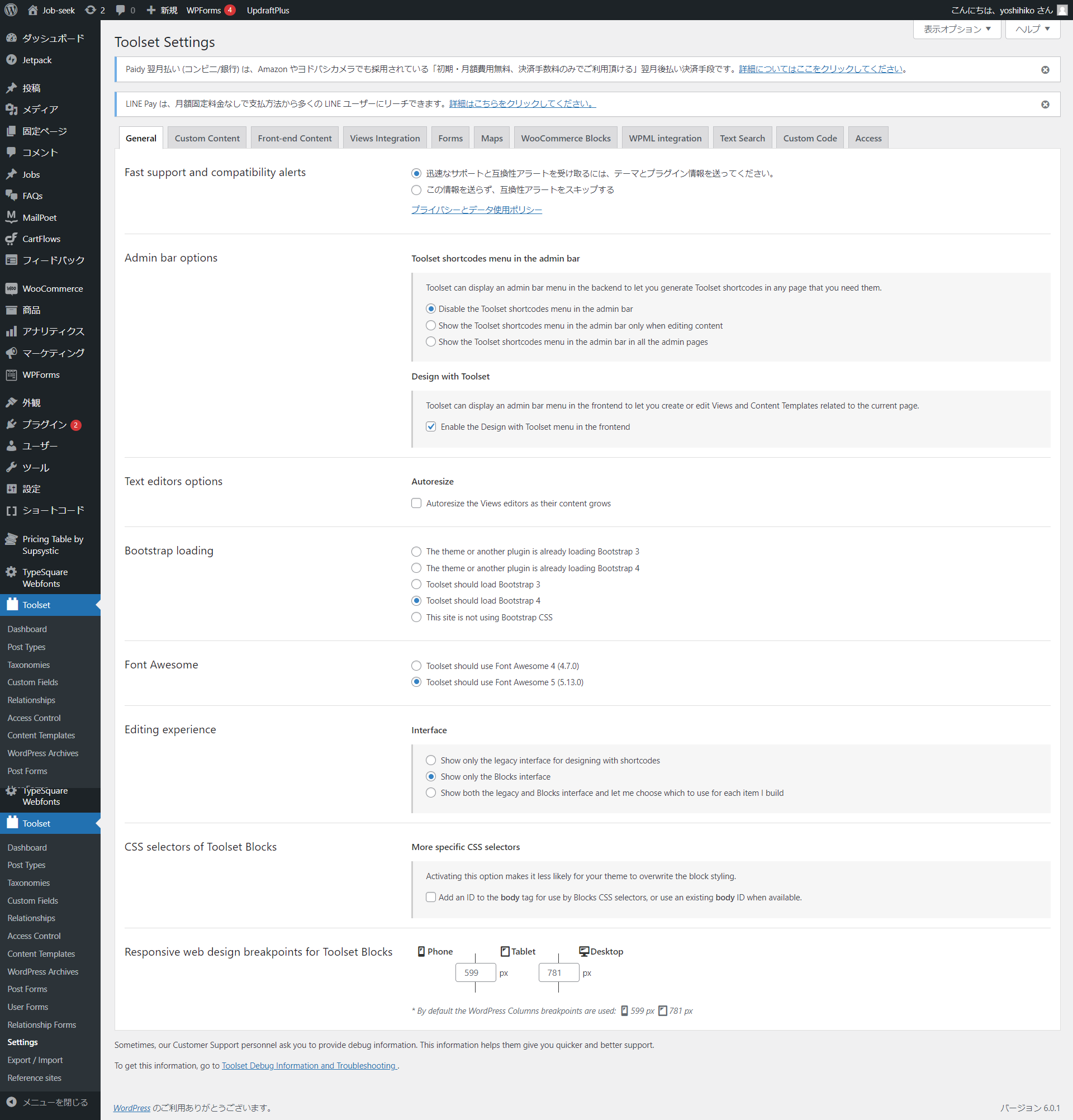The image size is (1073, 1120).
Task: Select This site is not using Bootstrap CSS
Action: click(416, 617)
